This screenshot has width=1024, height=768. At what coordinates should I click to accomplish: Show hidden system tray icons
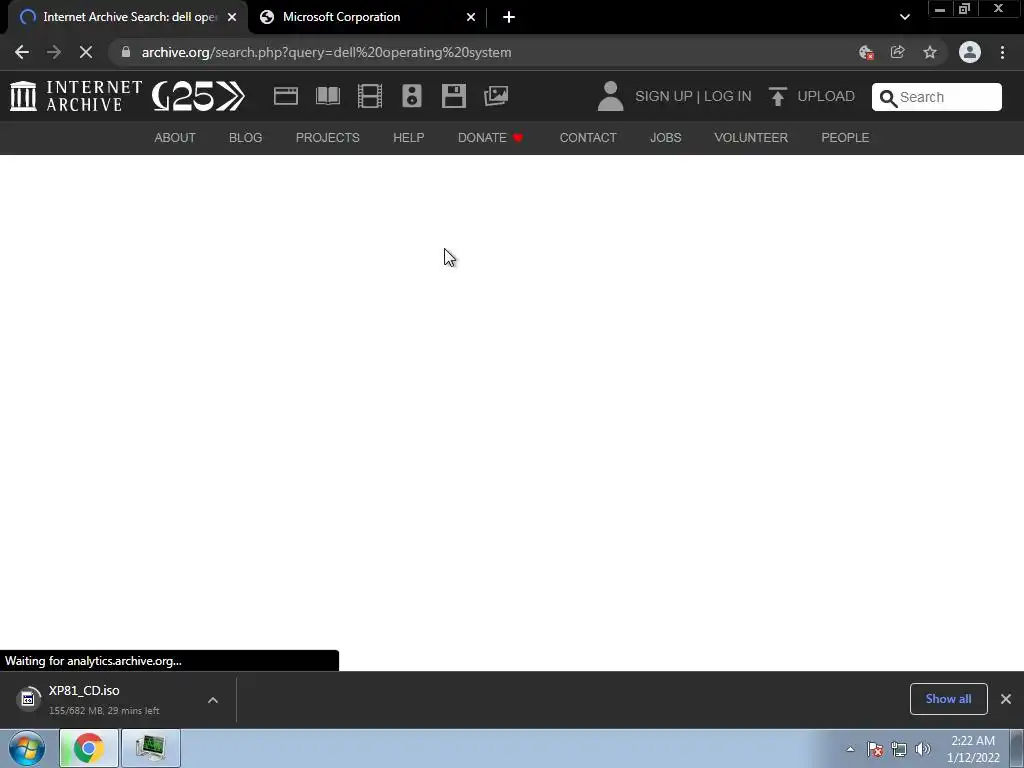tap(850, 749)
